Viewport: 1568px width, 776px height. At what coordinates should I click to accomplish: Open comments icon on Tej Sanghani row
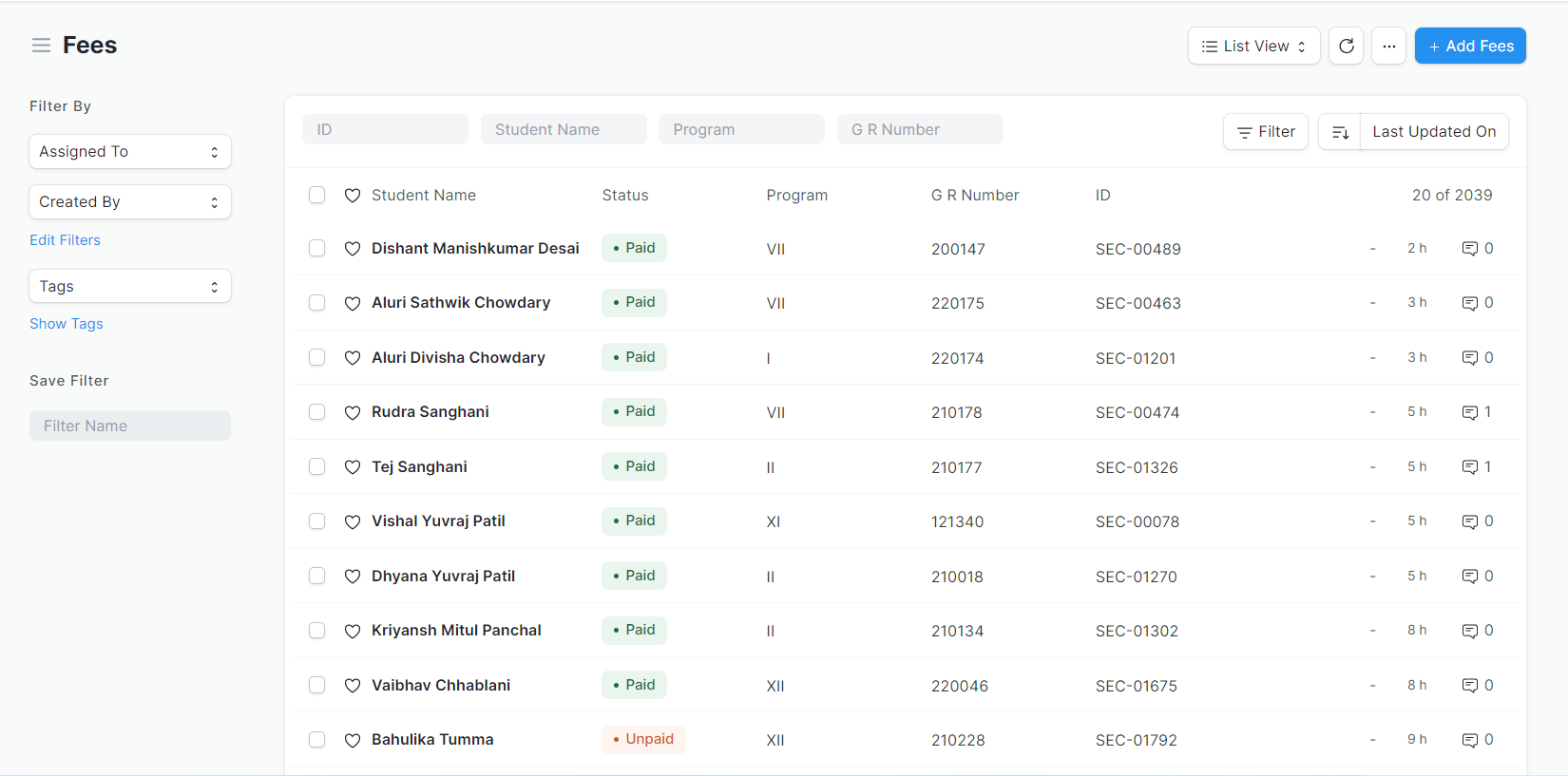coord(1469,467)
